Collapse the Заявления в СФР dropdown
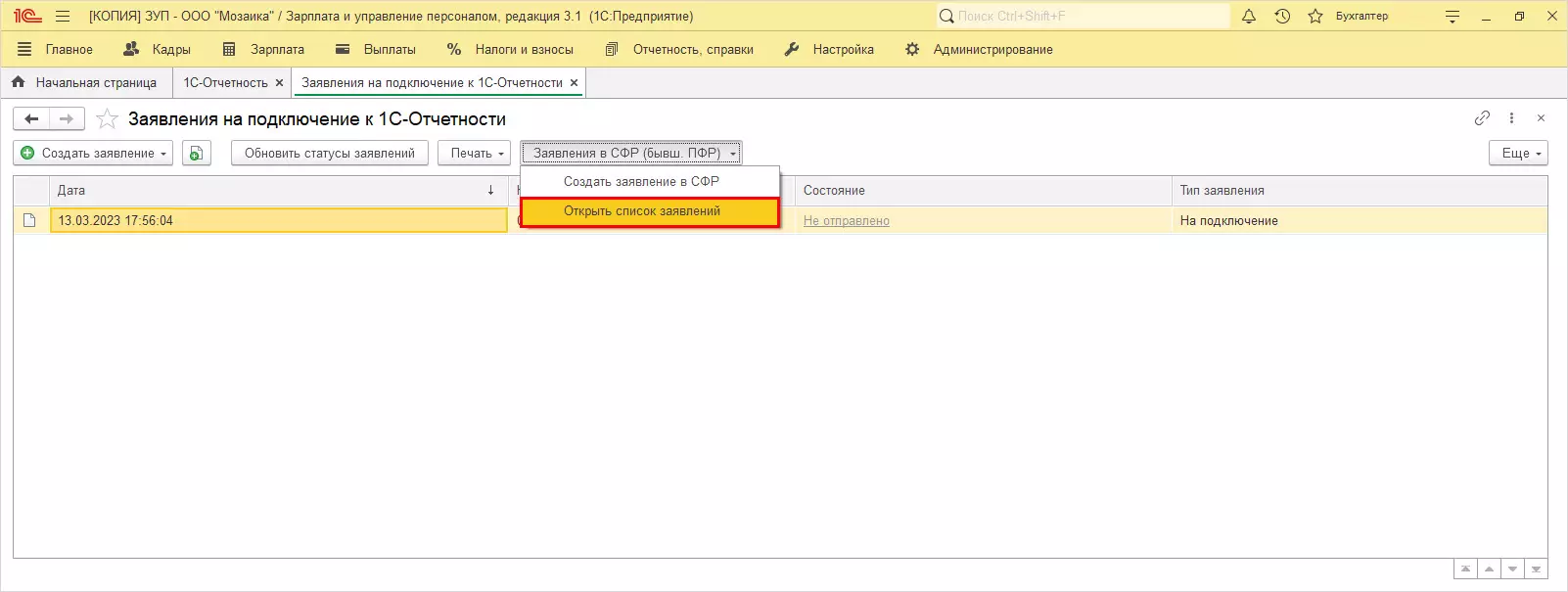This screenshot has height=592, width=1568. click(x=631, y=153)
